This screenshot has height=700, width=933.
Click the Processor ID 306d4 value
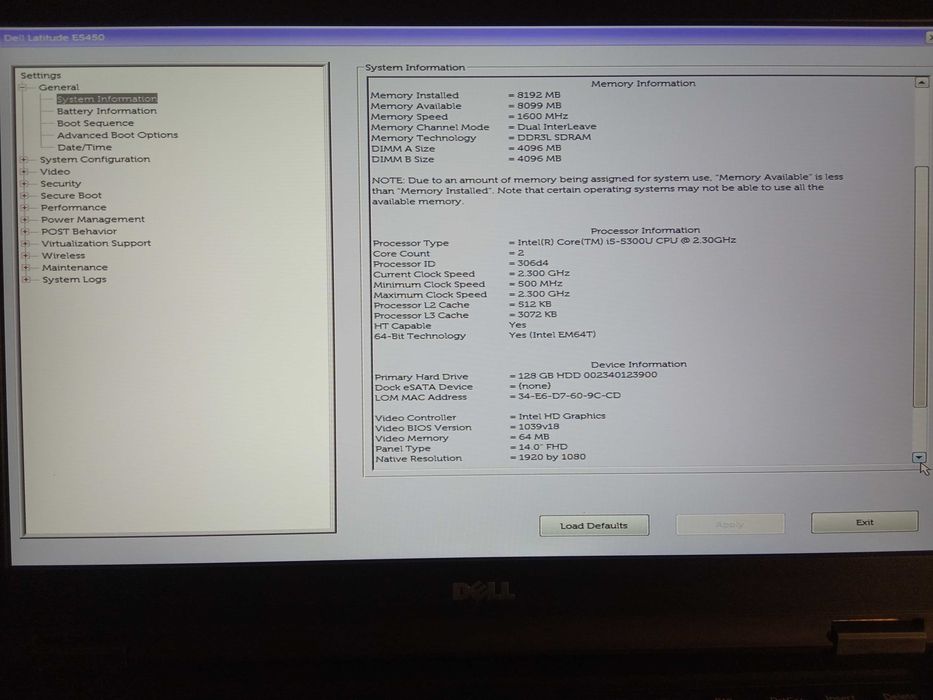pyautogui.click(x=533, y=263)
